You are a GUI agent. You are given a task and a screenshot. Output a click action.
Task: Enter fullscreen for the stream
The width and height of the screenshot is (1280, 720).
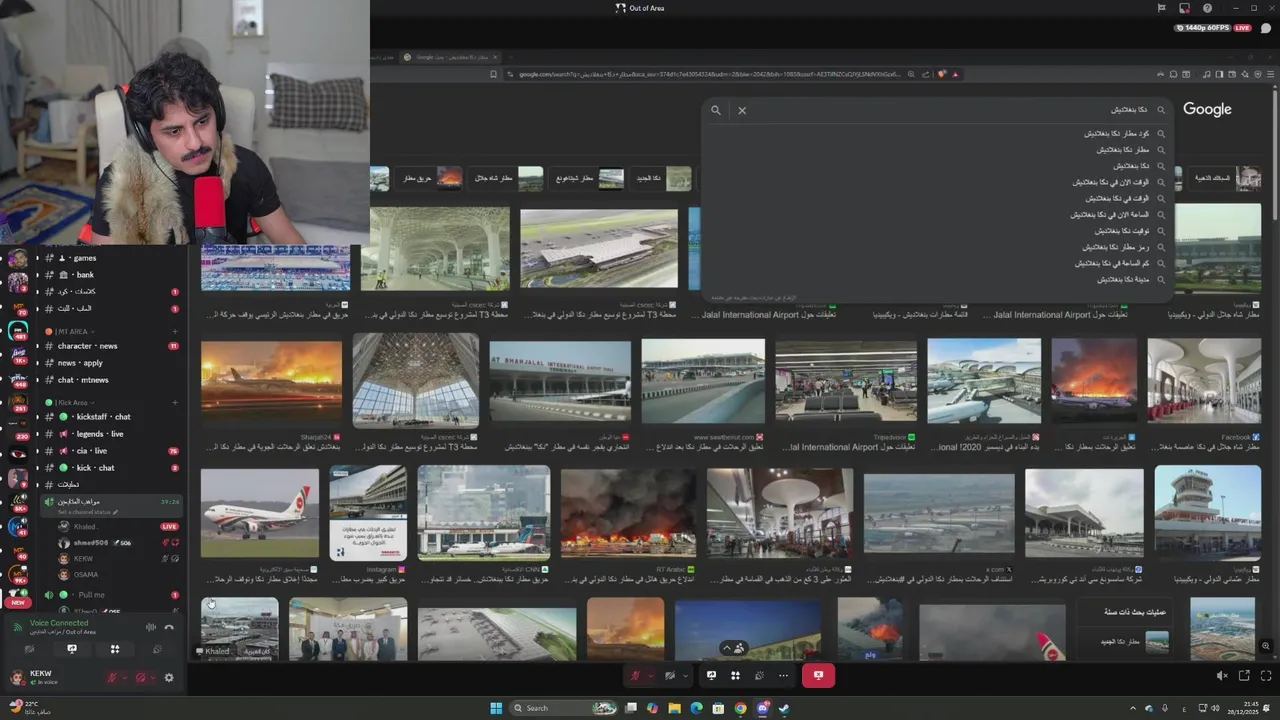click(1266, 676)
